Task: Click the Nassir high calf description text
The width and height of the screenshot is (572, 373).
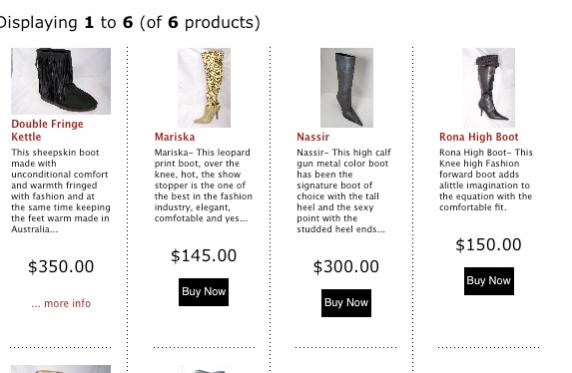Action: [x=344, y=191]
